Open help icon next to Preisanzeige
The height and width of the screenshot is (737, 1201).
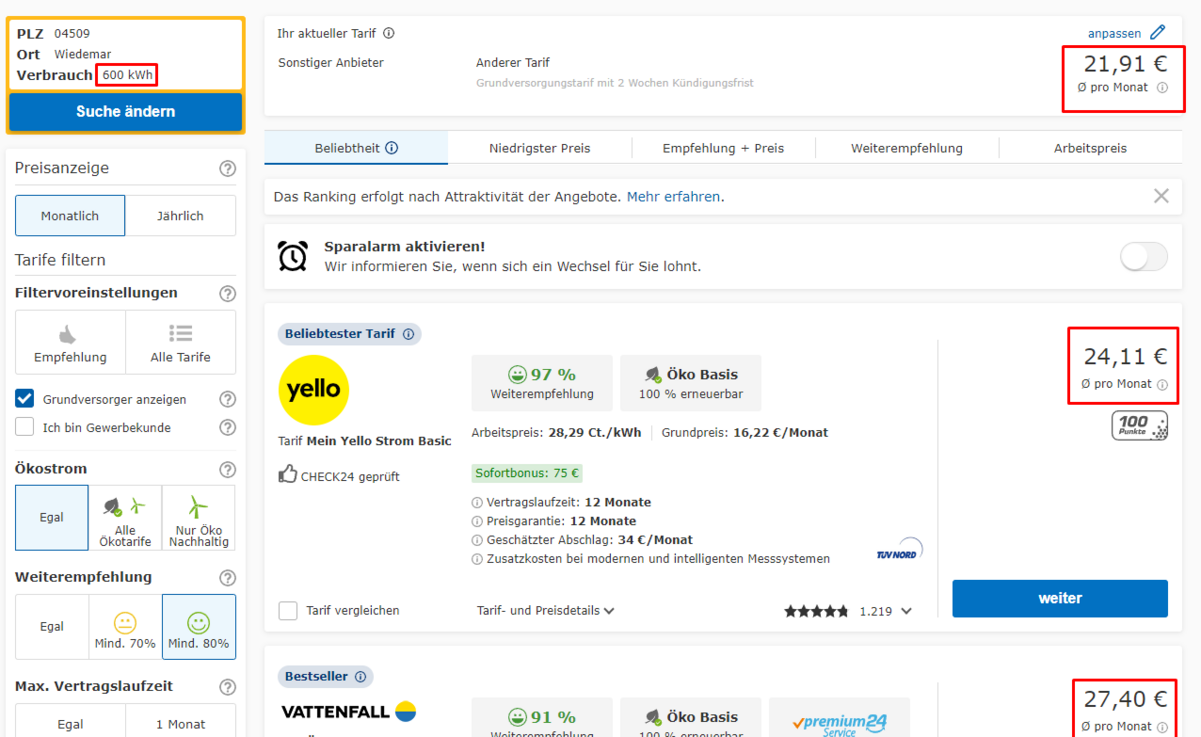coord(227,168)
